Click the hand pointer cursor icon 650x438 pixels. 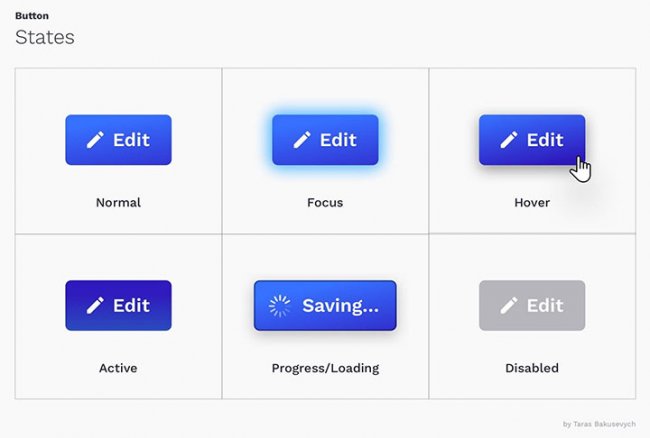(580, 167)
